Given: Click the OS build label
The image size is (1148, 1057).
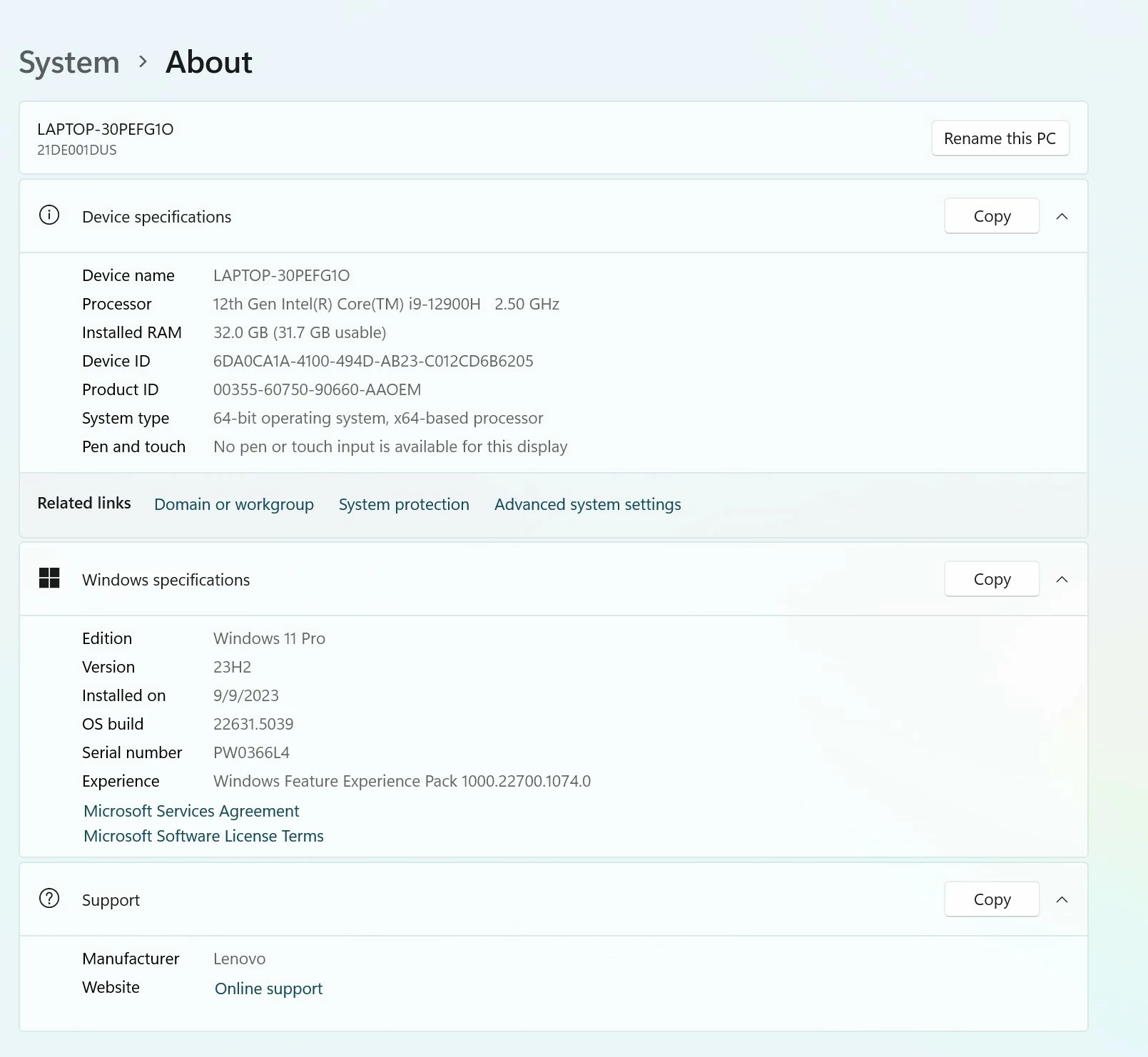Looking at the screenshot, I should [x=113, y=724].
